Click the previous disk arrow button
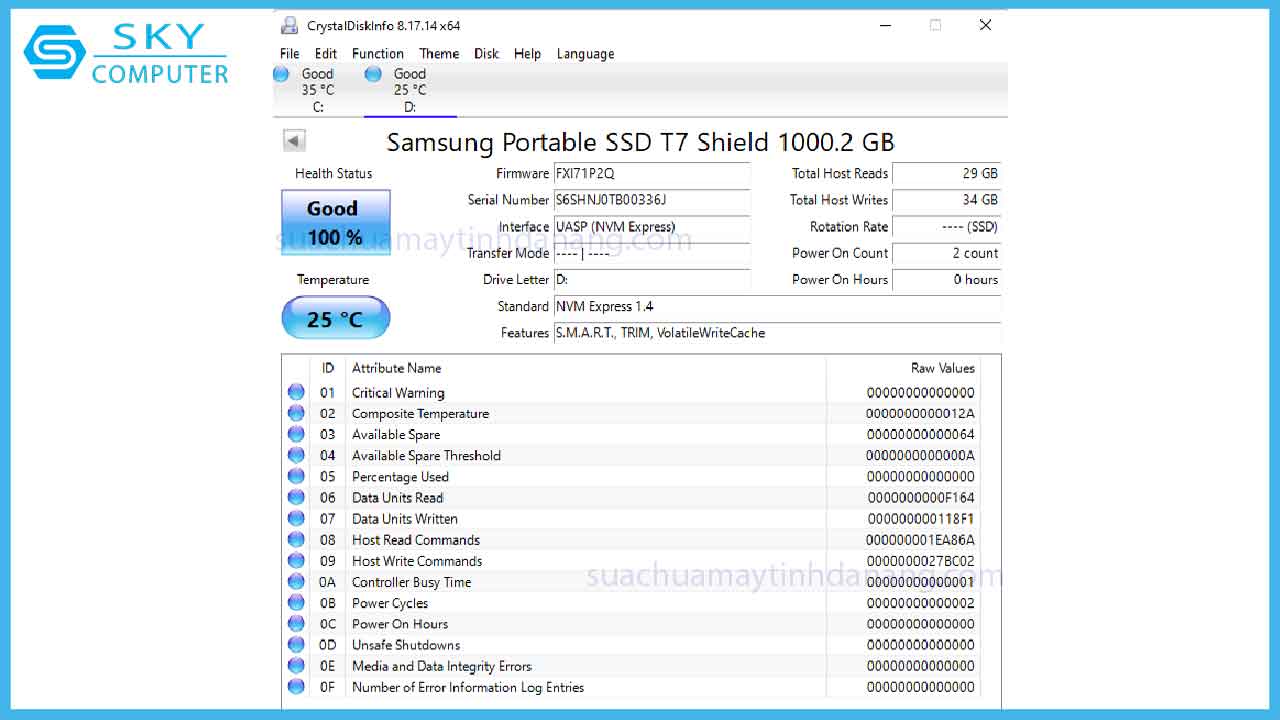 pyautogui.click(x=294, y=141)
